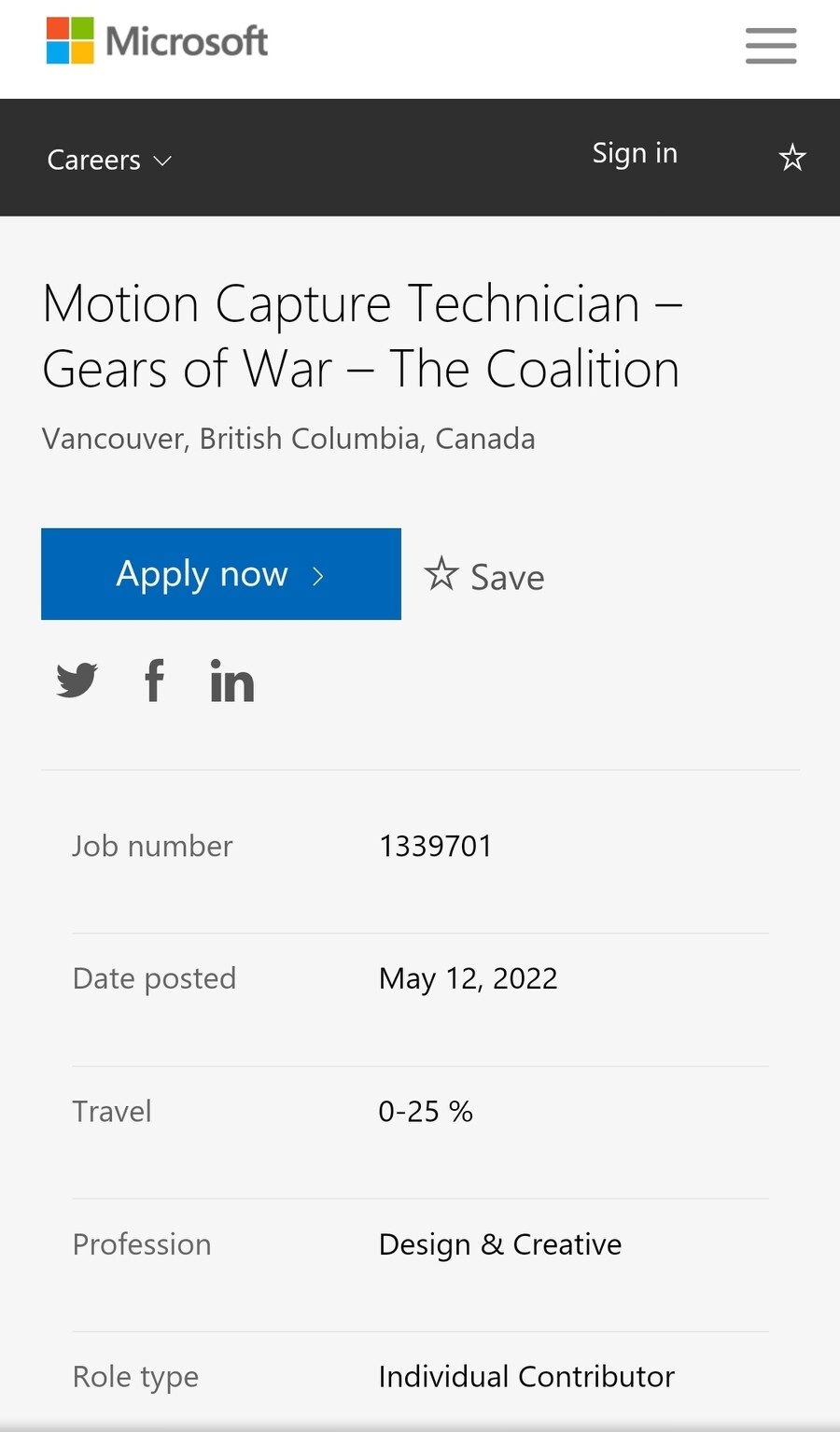Click the Sign in link
The height and width of the screenshot is (1432, 840).
point(635,153)
